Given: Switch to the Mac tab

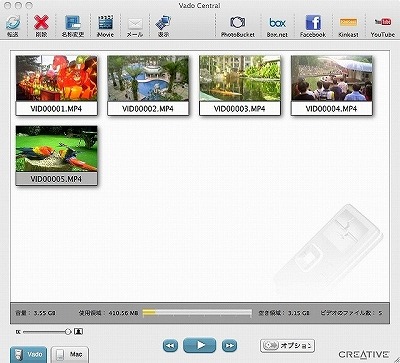Looking at the screenshot, I should (x=70, y=354).
